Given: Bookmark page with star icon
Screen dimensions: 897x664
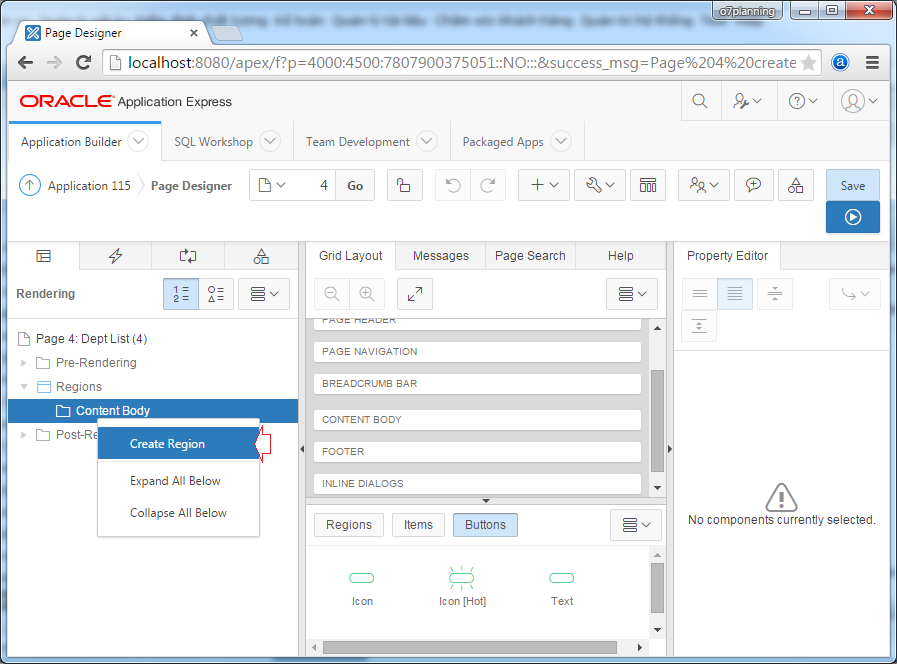Looking at the screenshot, I should pyautogui.click(x=808, y=62).
